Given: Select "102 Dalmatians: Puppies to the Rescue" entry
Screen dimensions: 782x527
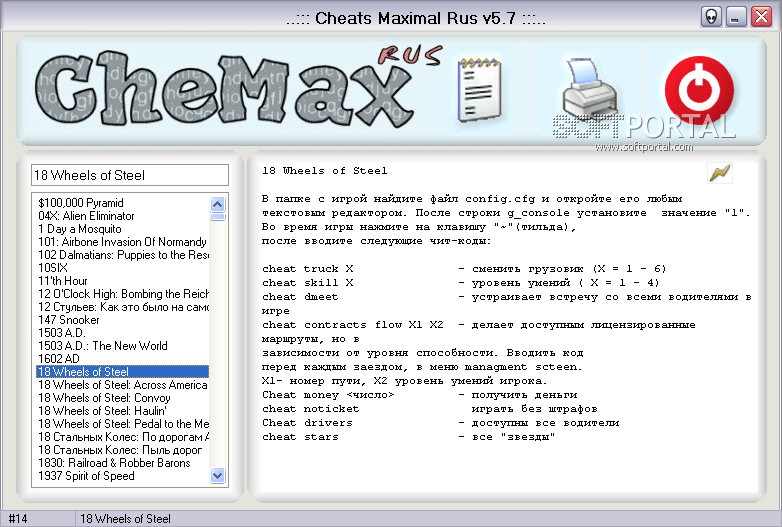Looking at the screenshot, I should (123, 254).
